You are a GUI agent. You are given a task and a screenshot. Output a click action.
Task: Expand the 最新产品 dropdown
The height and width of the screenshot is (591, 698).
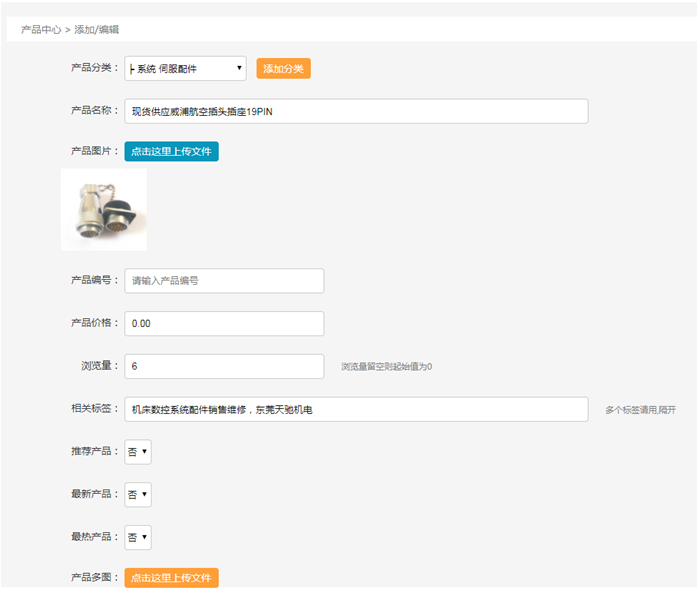pos(138,494)
